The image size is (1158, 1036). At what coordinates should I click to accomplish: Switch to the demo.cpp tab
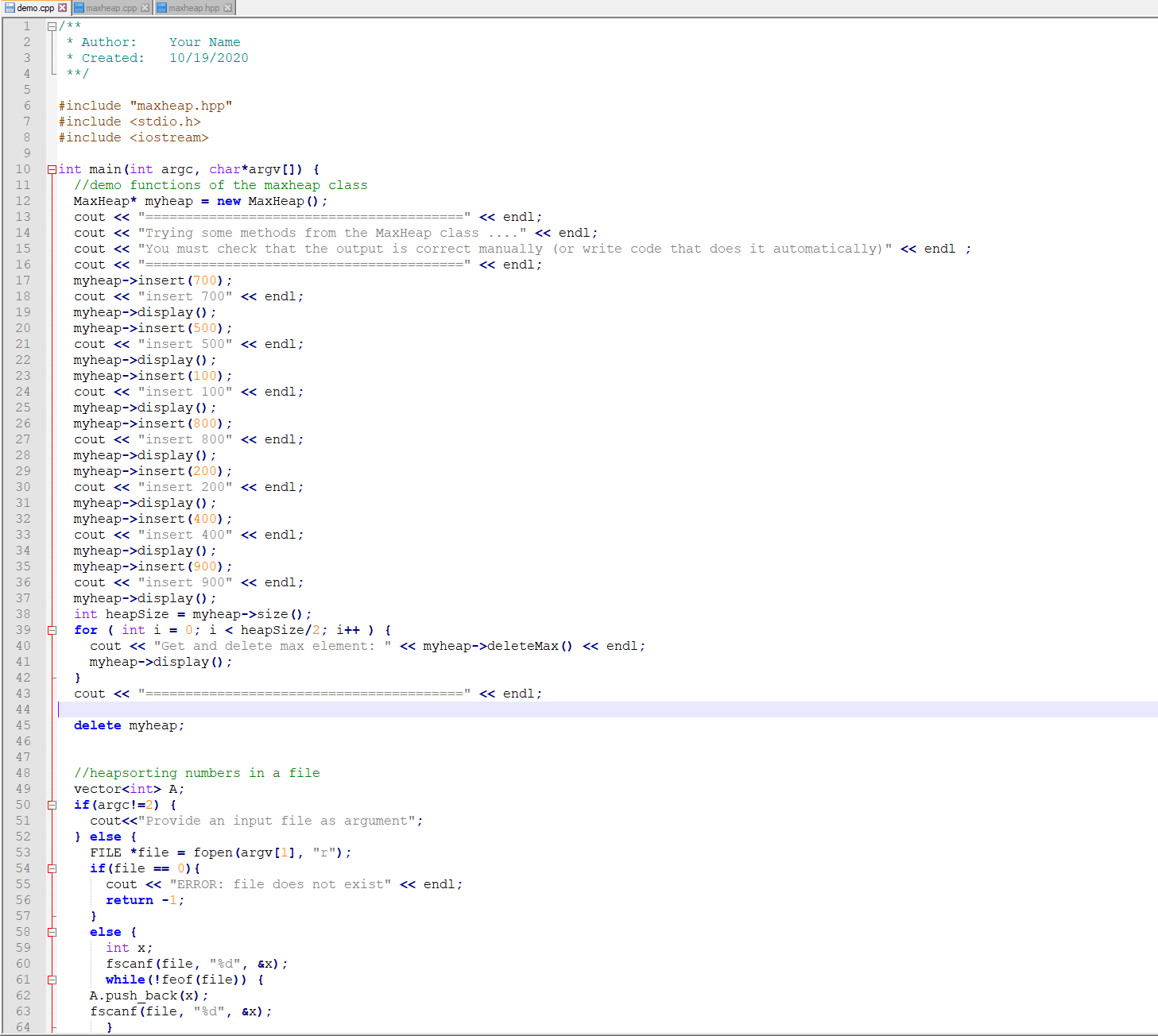36,8
